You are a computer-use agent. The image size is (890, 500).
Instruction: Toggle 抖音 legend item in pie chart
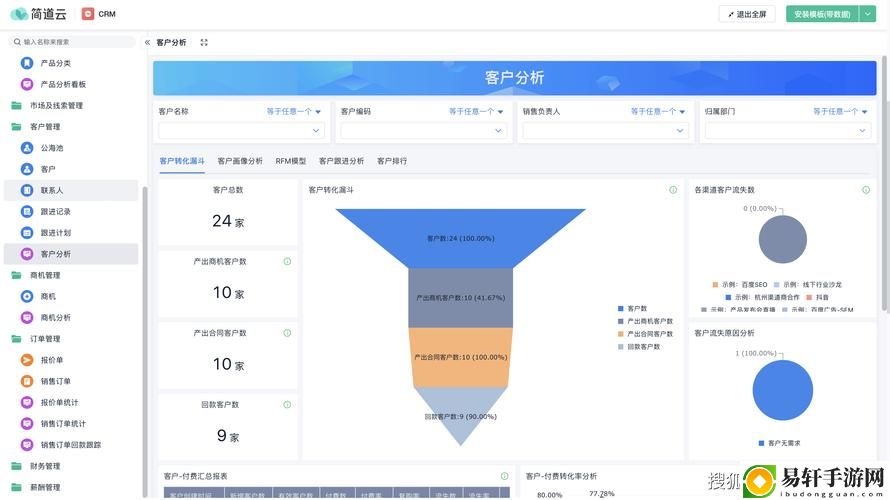pyautogui.click(x=817, y=297)
